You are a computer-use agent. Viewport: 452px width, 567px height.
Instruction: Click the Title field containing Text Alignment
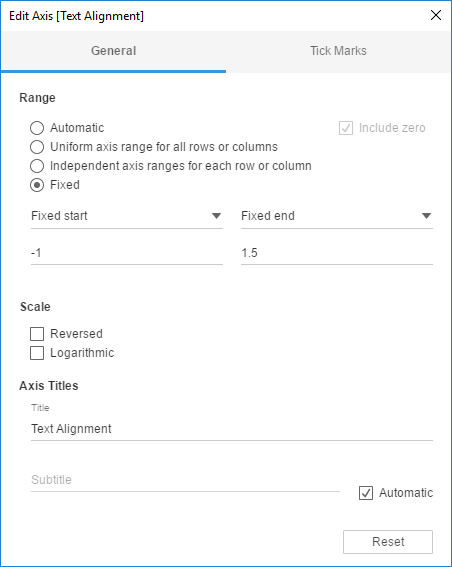[x=232, y=429]
